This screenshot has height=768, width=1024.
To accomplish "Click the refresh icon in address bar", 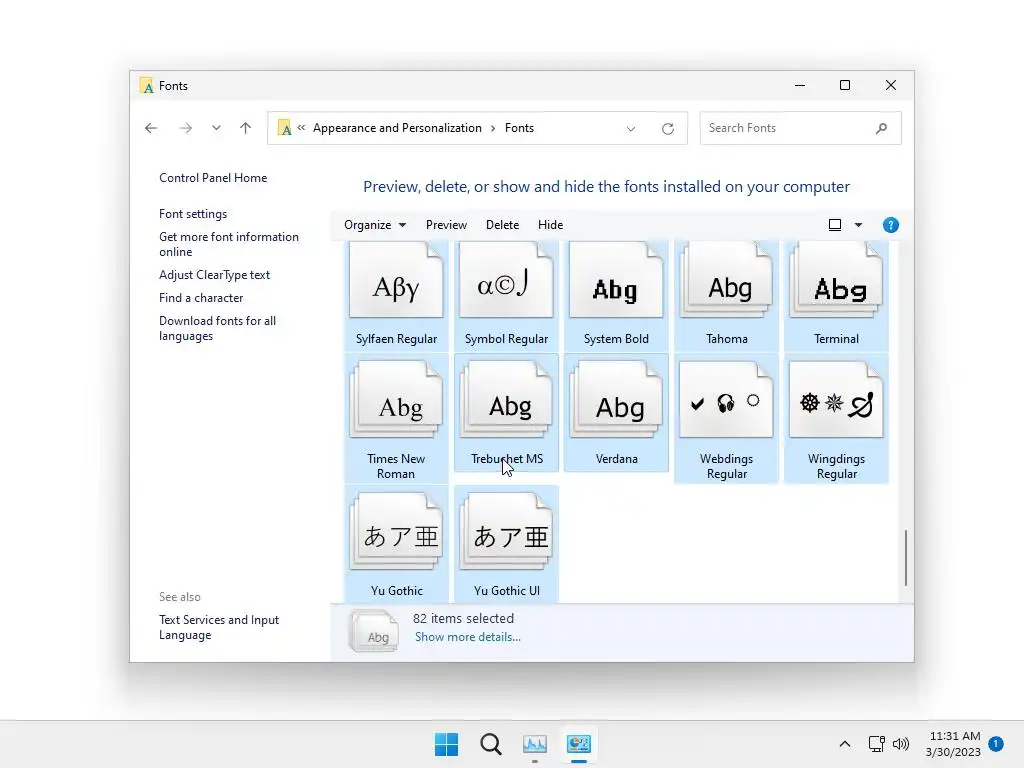I will pos(667,129).
